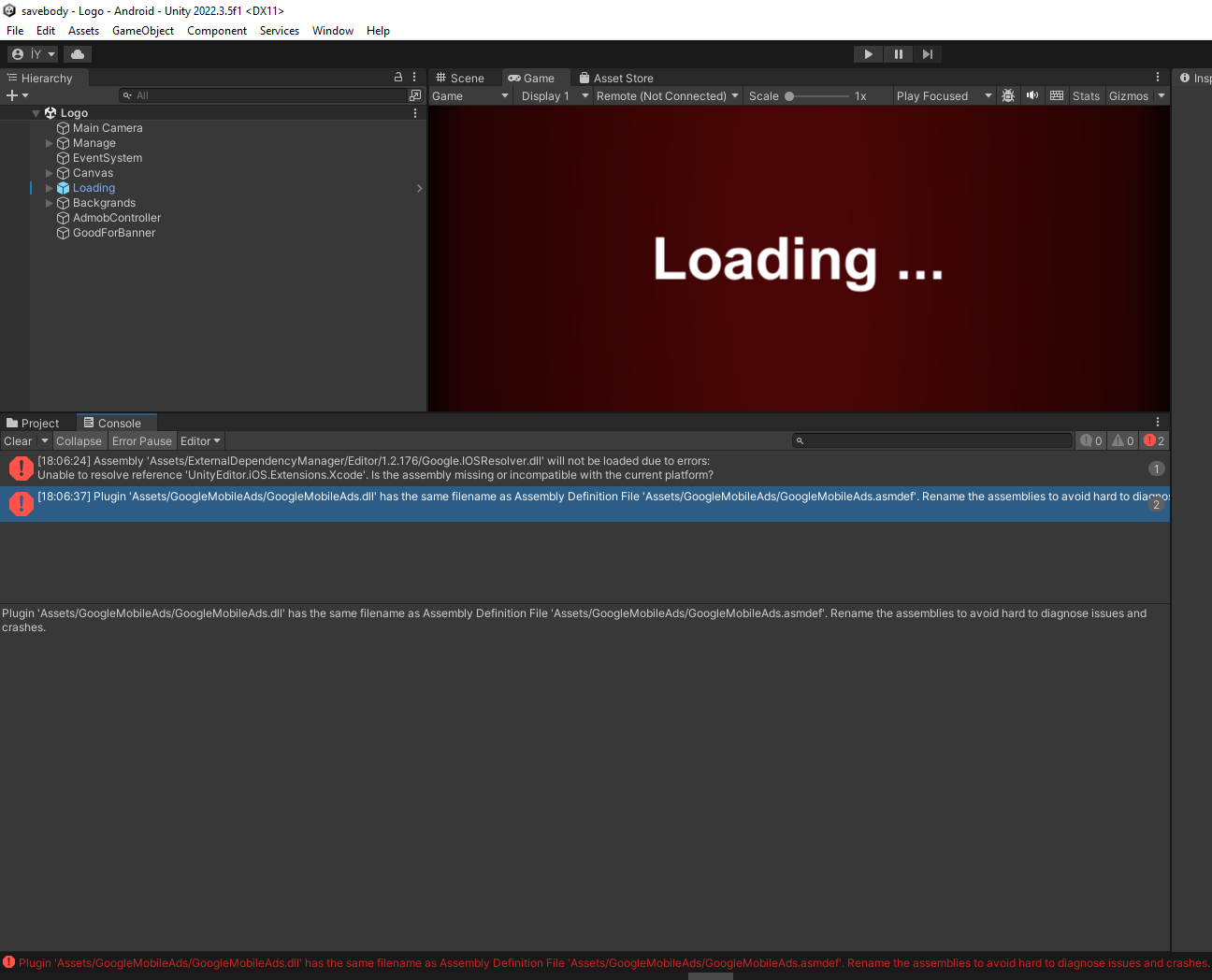Click the Pause button in toolbar
This screenshot has width=1212, height=980.
(898, 54)
